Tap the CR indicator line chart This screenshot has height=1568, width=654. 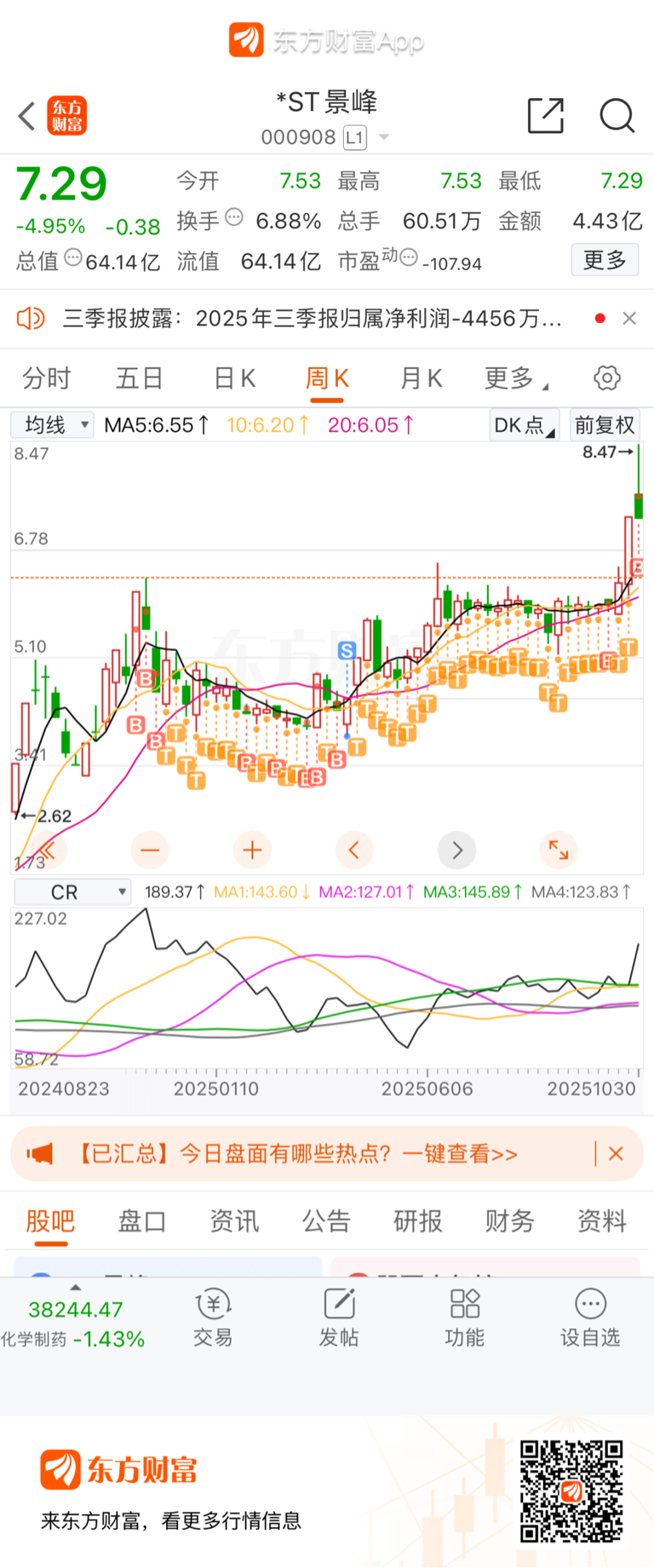[x=327, y=987]
